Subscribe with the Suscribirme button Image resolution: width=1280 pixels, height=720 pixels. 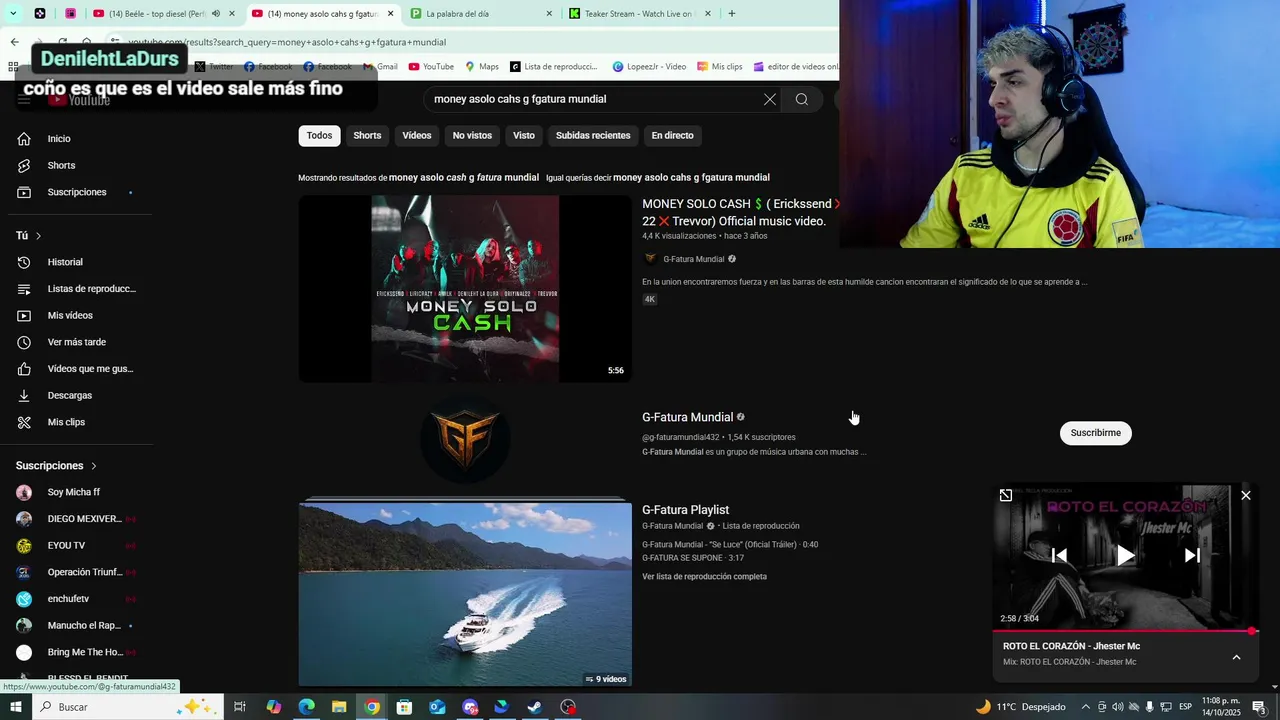pos(1096,433)
